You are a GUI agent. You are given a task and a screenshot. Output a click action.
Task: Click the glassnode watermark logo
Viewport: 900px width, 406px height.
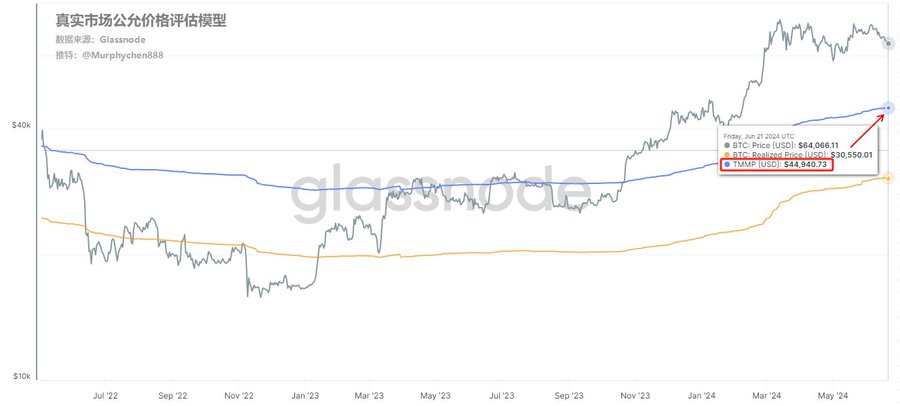(x=440, y=195)
